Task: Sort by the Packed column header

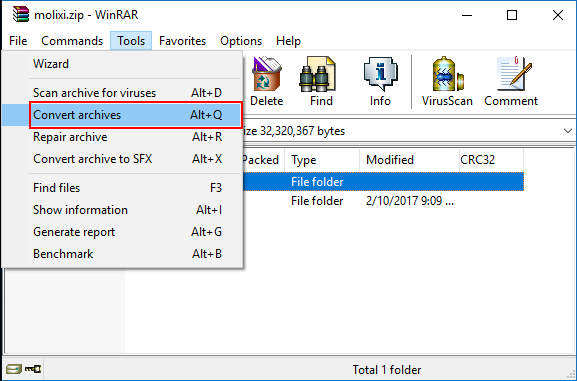Action: [263, 160]
